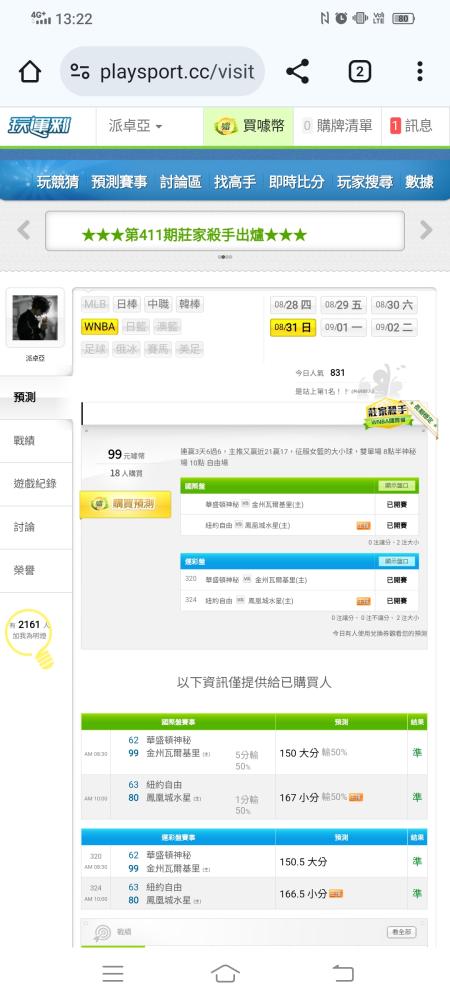Open the browser three-dot menu

click(419, 71)
